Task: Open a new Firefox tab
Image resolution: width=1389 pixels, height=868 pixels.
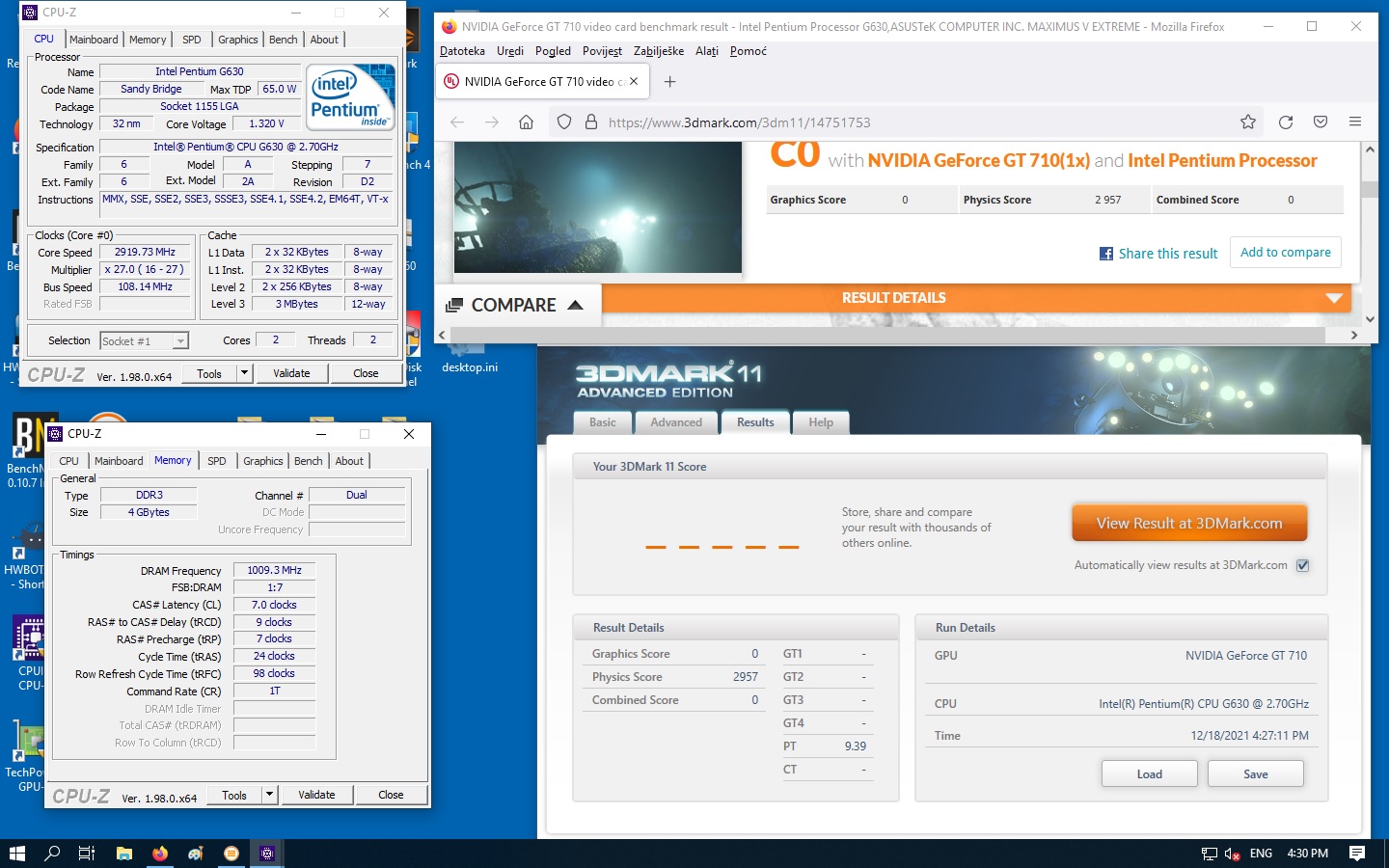Action: [x=670, y=82]
